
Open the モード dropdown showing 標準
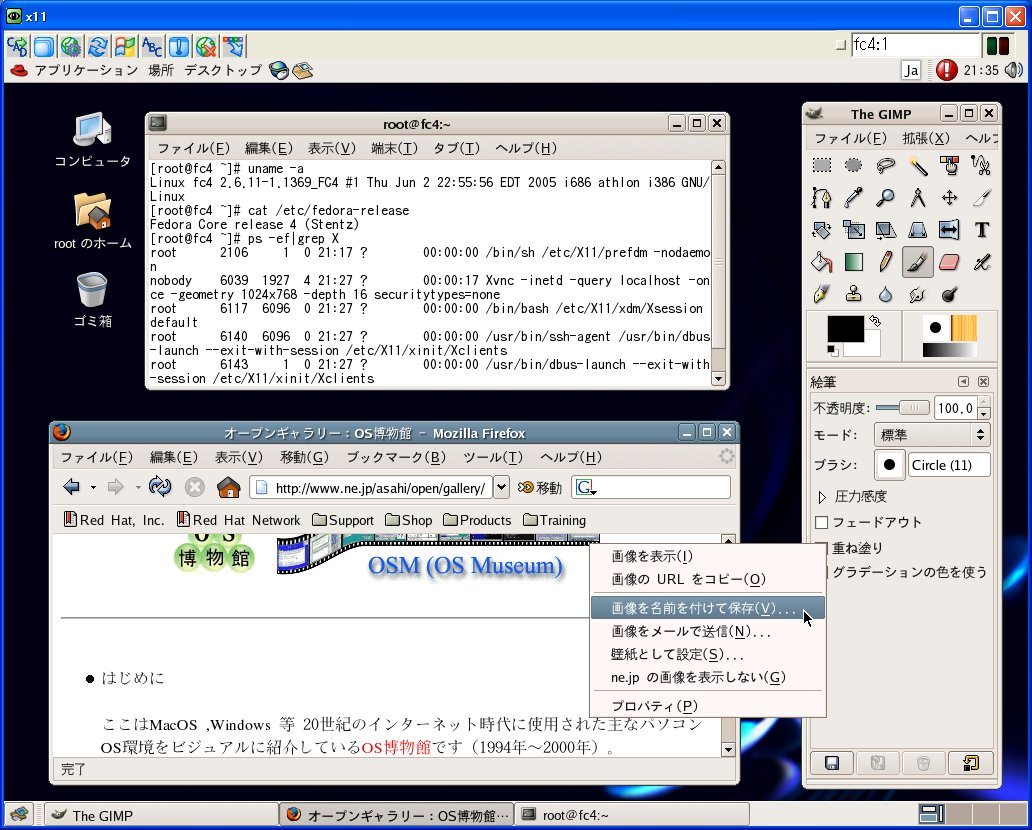click(x=932, y=435)
